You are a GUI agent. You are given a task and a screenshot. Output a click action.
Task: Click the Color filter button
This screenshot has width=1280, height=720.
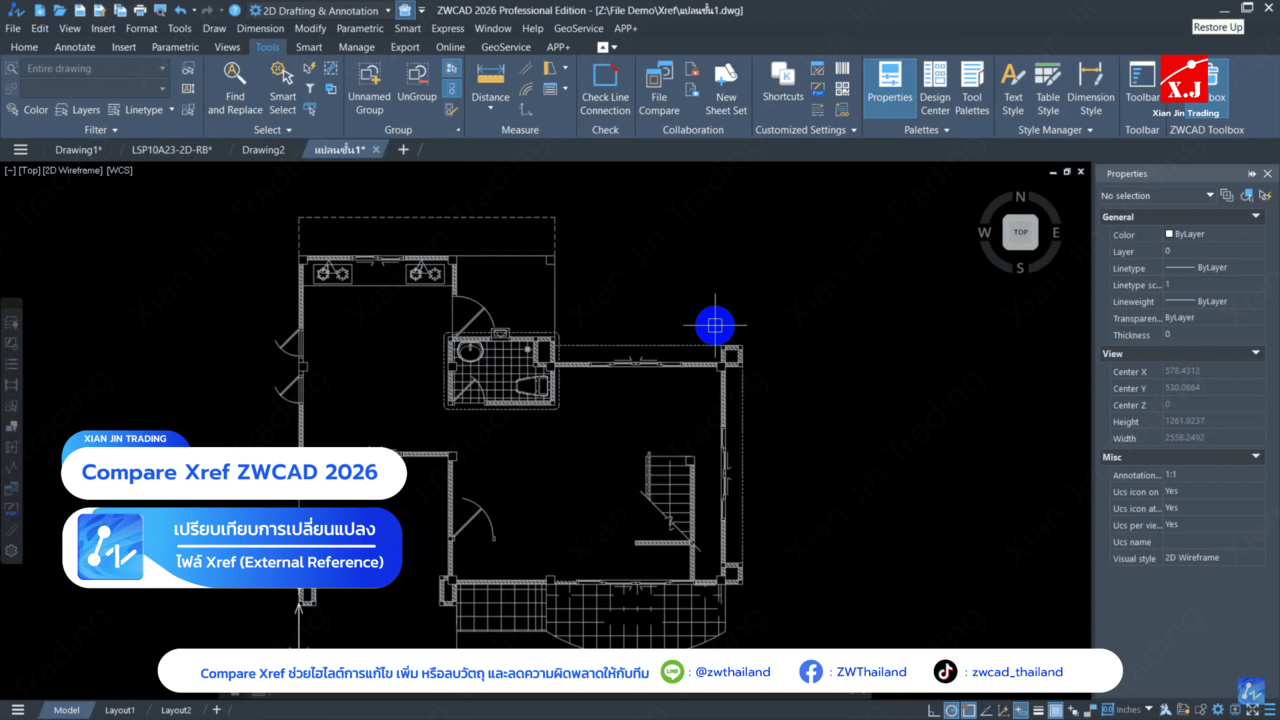(27, 110)
